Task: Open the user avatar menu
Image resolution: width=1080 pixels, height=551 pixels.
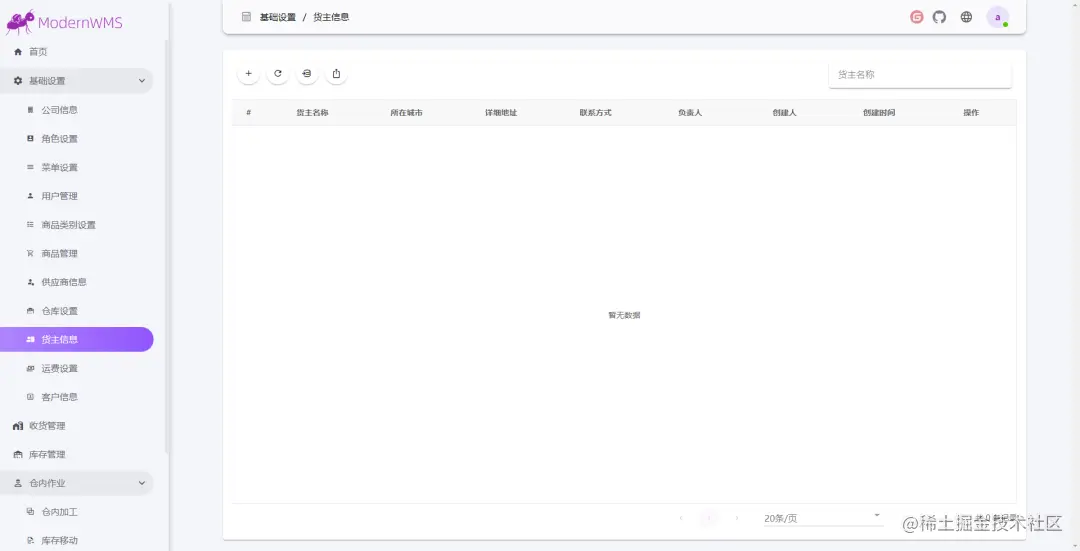Action: click(997, 17)
